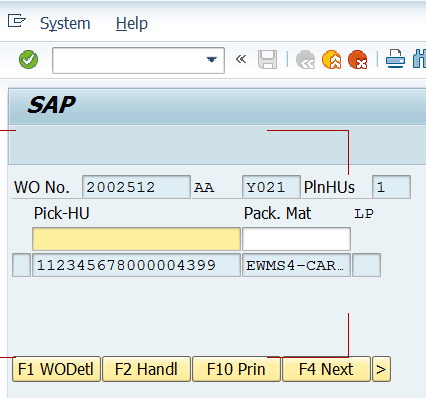
Task: Click the orange Exit icon
Action: [331, 60]
